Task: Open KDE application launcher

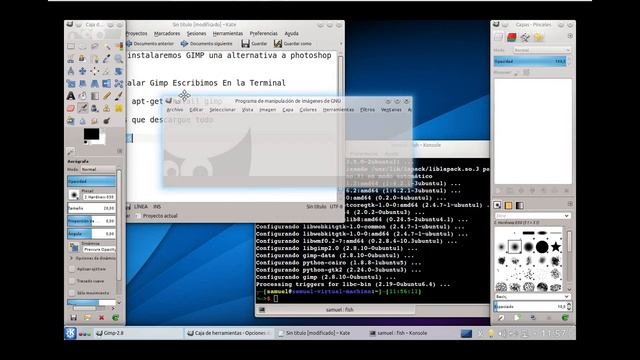Action: (71, 333)
